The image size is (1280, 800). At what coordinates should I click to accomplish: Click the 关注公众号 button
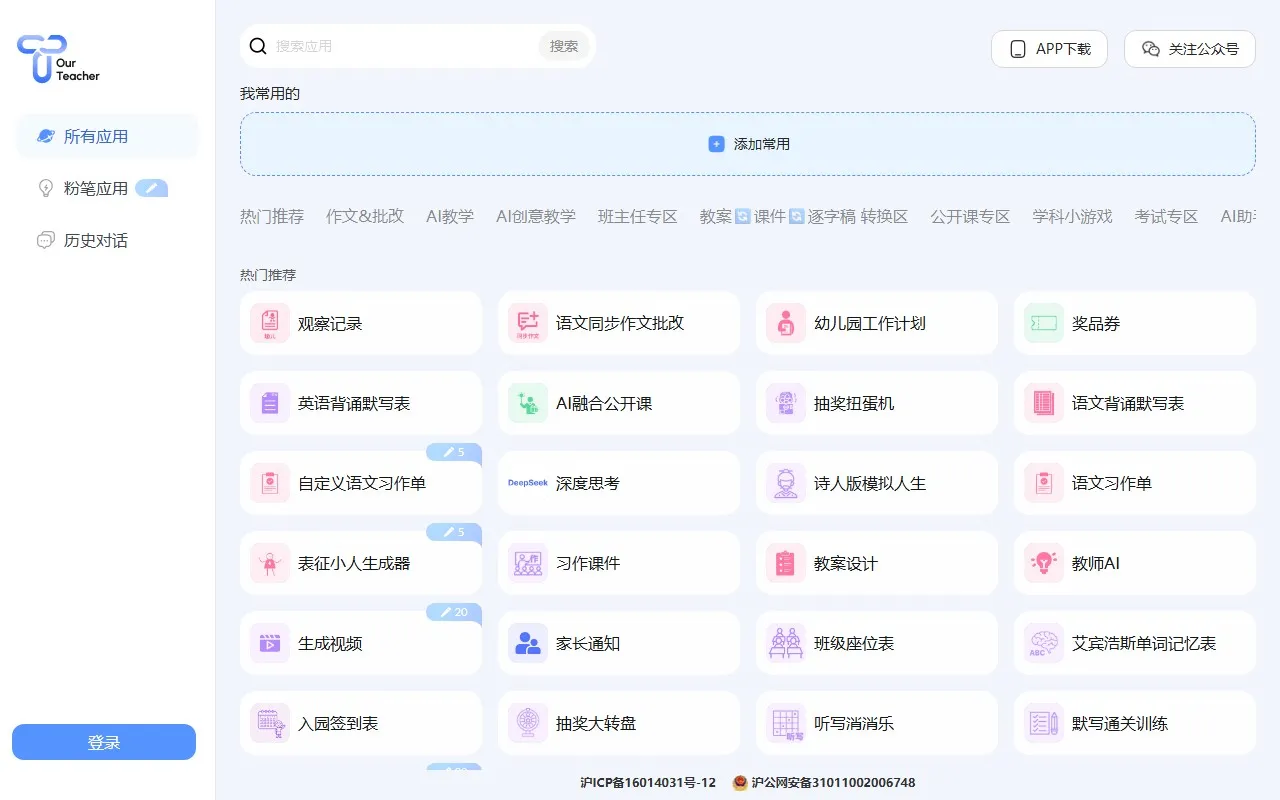click(x=1190, y=49)
